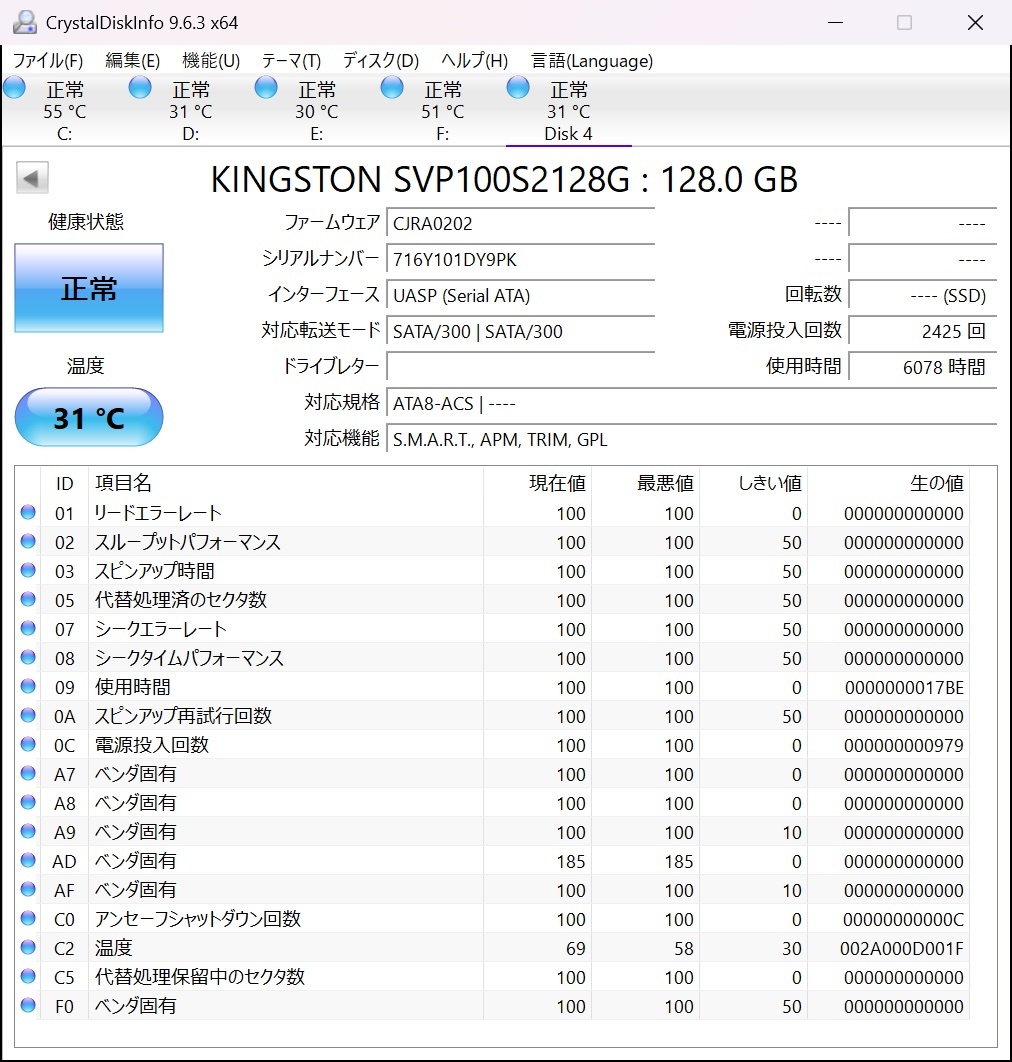
Task: Click status orb for C0 アンセーフシャットダウン回数
Action: (x=28, y=918)
